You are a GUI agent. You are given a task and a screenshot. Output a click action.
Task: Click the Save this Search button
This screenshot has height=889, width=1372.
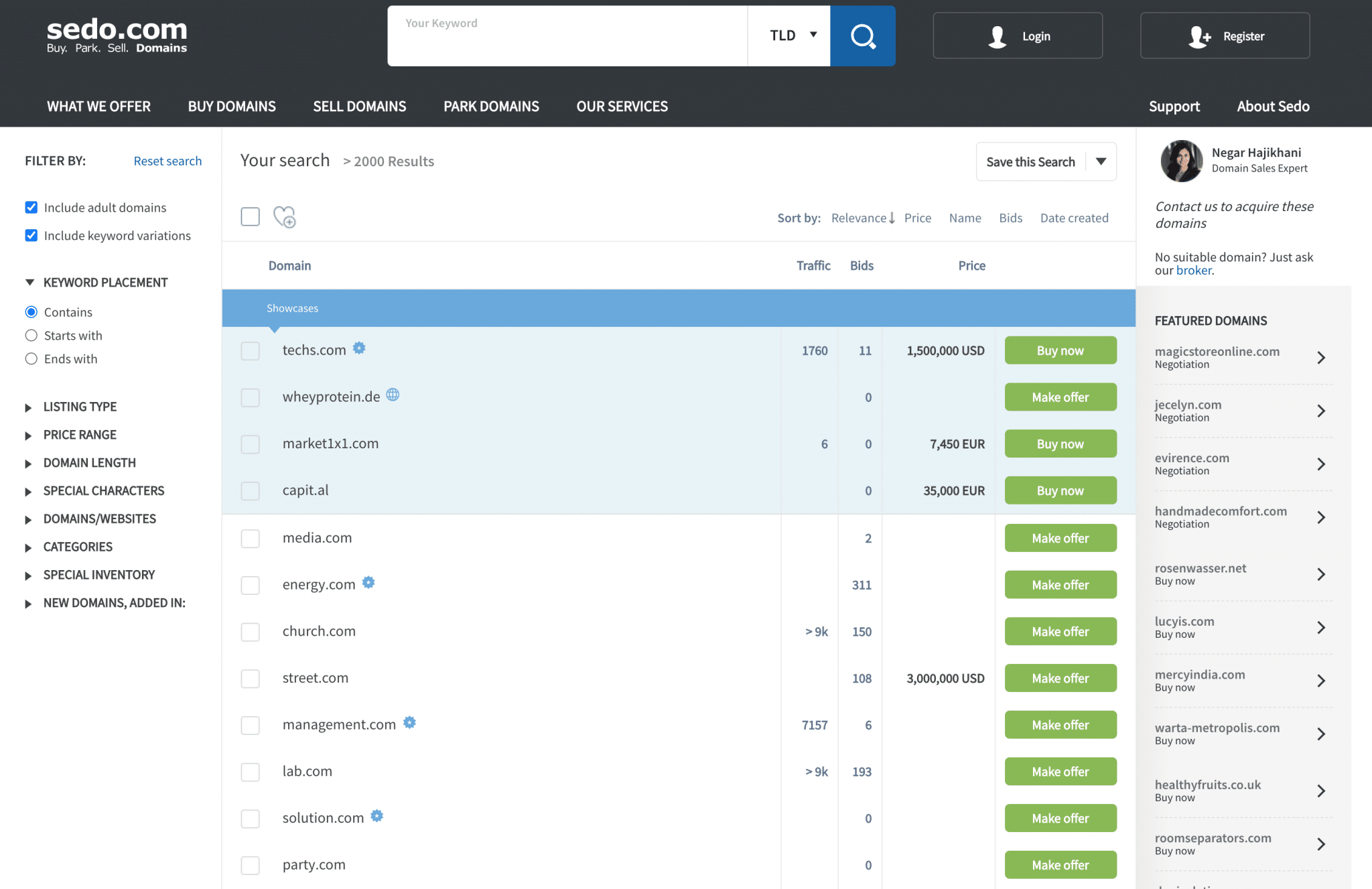tap(1031, 161)
